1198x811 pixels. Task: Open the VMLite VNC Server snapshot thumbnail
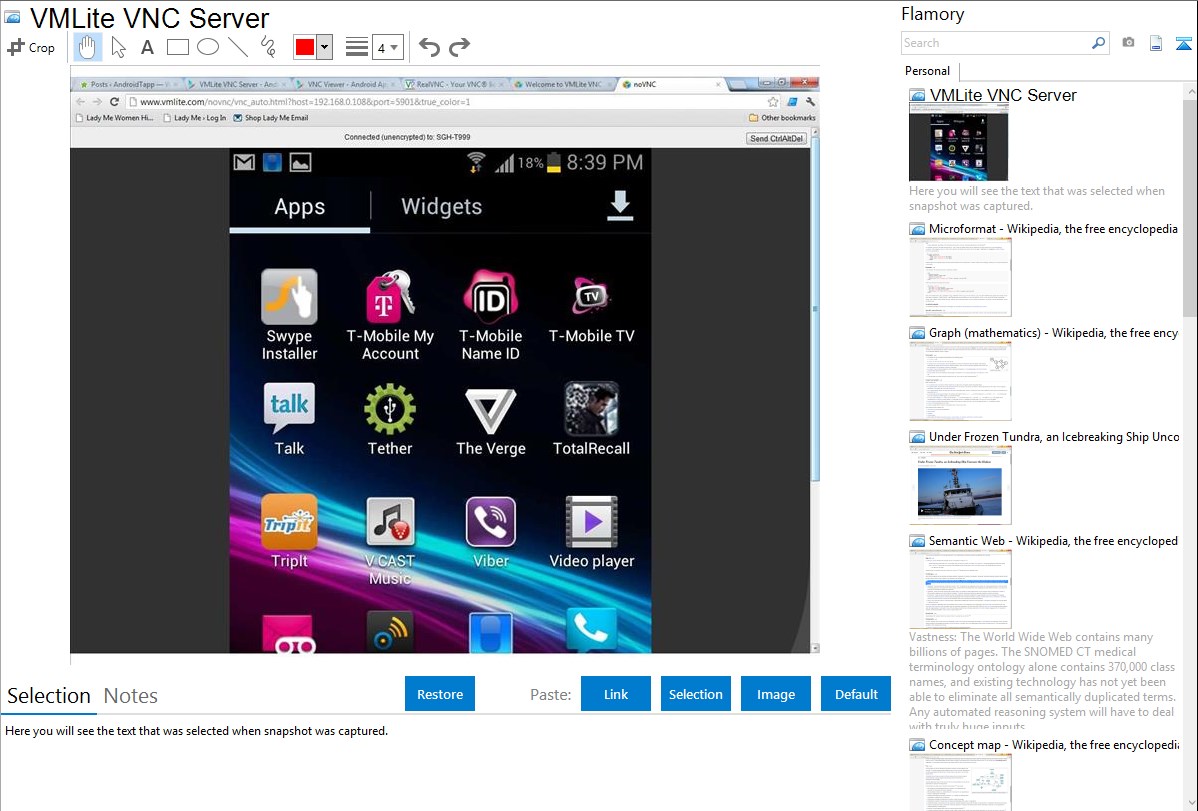click(x=958, y=143)
